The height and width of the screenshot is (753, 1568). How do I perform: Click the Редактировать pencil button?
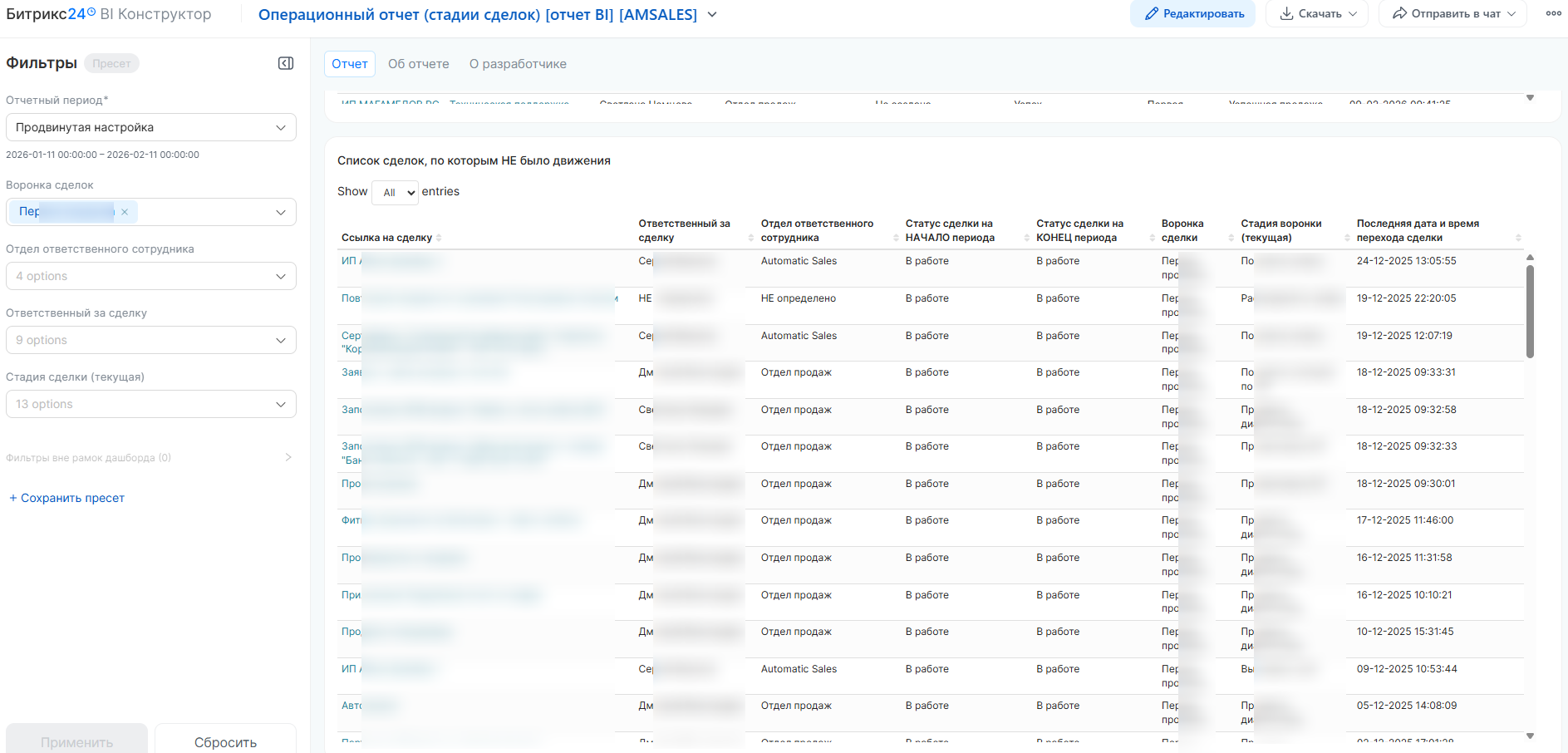[1192, 14]
